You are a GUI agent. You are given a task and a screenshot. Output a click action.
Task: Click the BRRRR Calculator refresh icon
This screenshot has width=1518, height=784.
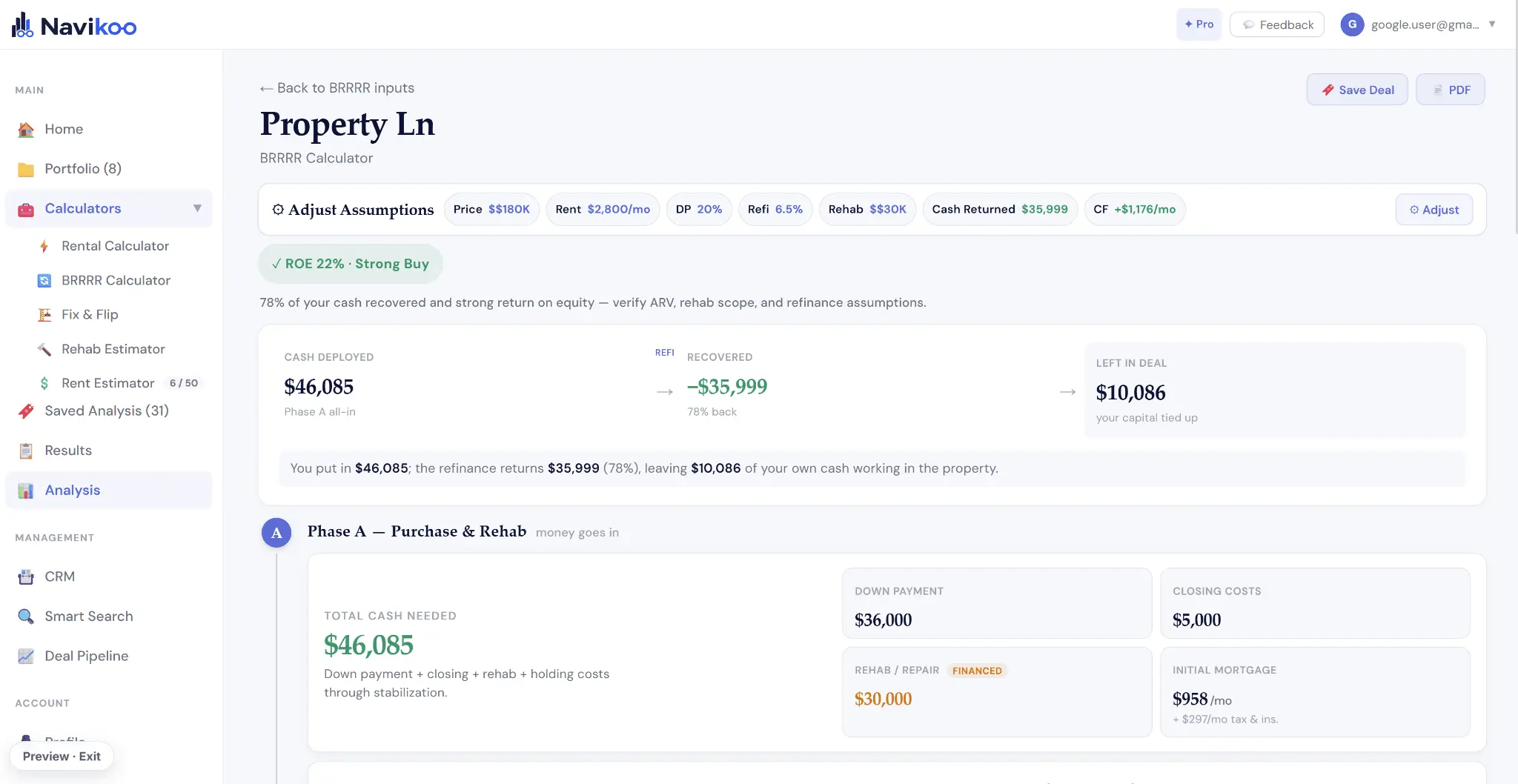(x=44, y=281)
